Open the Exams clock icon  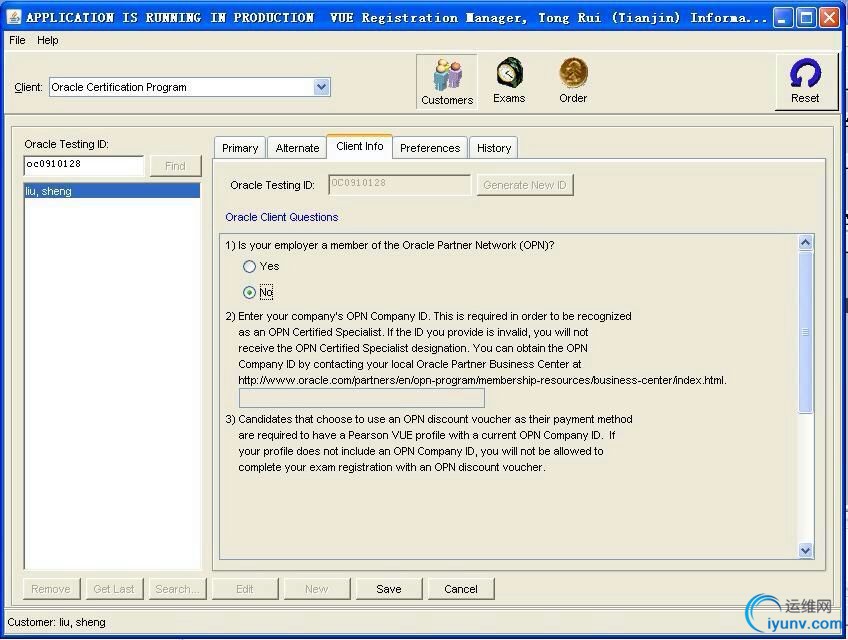click(509, 72)
